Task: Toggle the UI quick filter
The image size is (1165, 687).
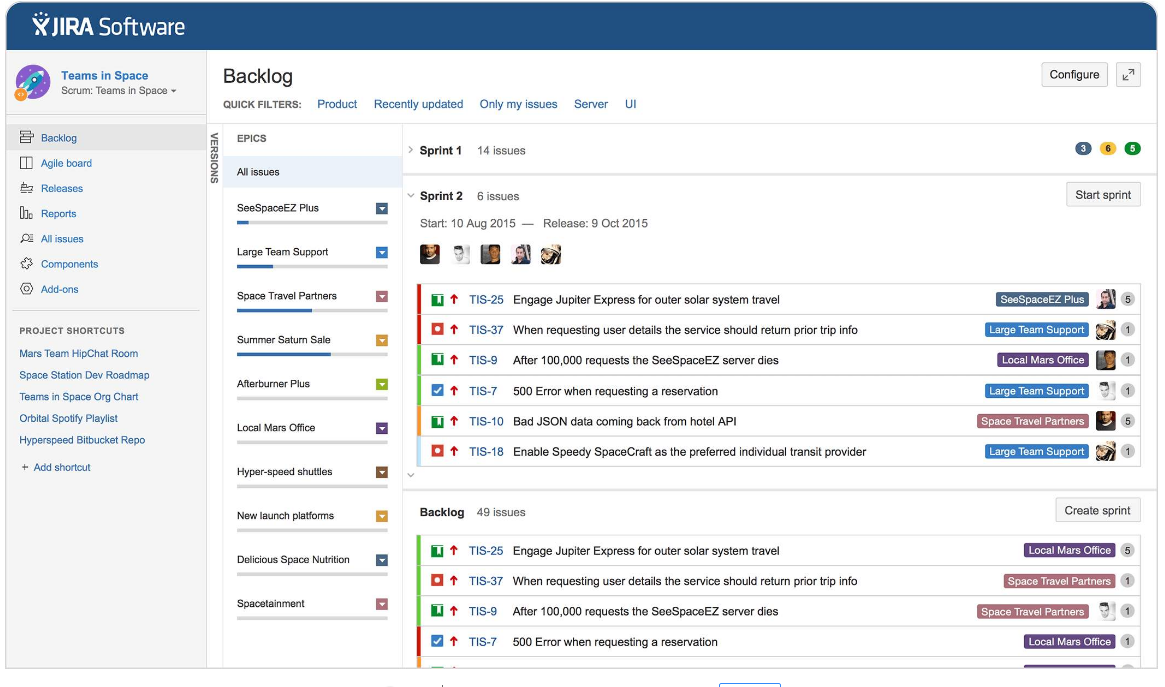Action: click(631, 104)
